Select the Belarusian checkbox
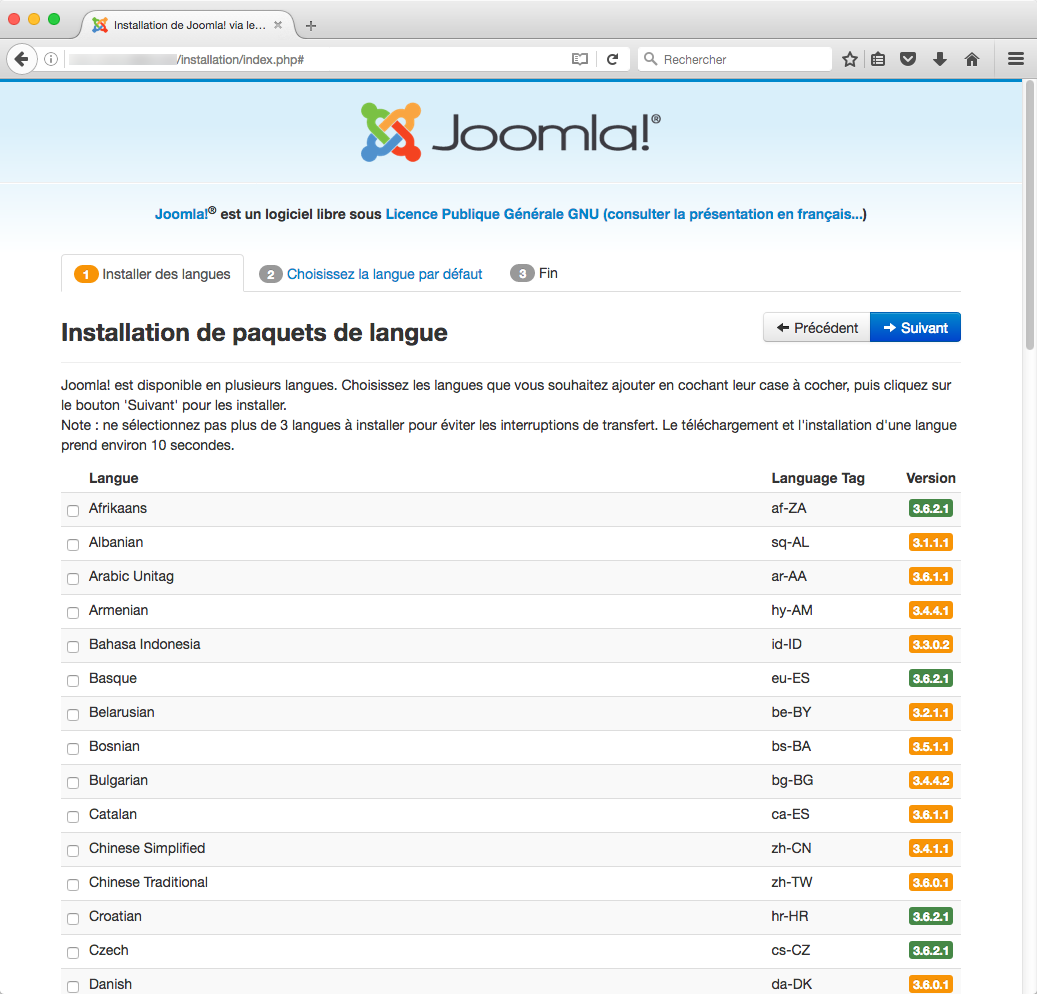1037x994 pixels. (73, 714)
